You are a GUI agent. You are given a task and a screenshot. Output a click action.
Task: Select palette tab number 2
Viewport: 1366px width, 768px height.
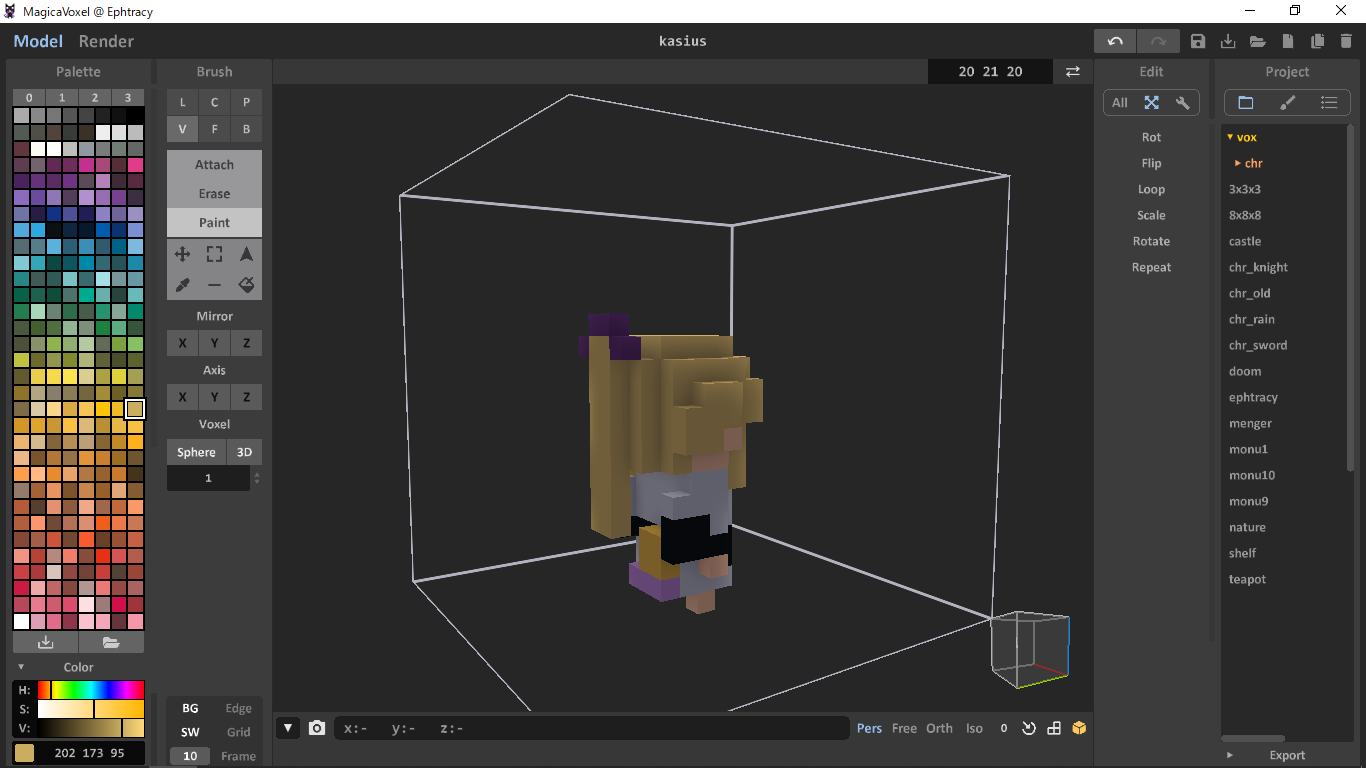(94, 97)
